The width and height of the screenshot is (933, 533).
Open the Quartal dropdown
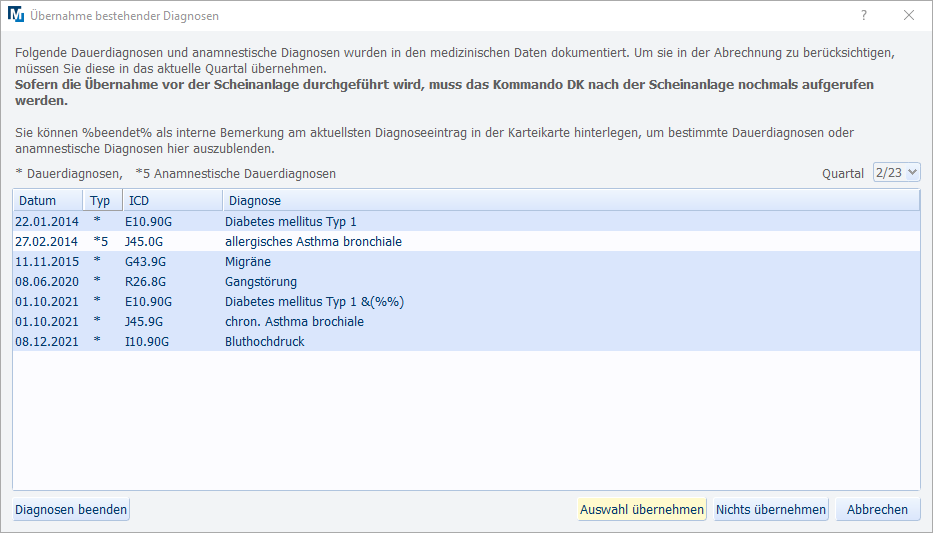point(896,173)
